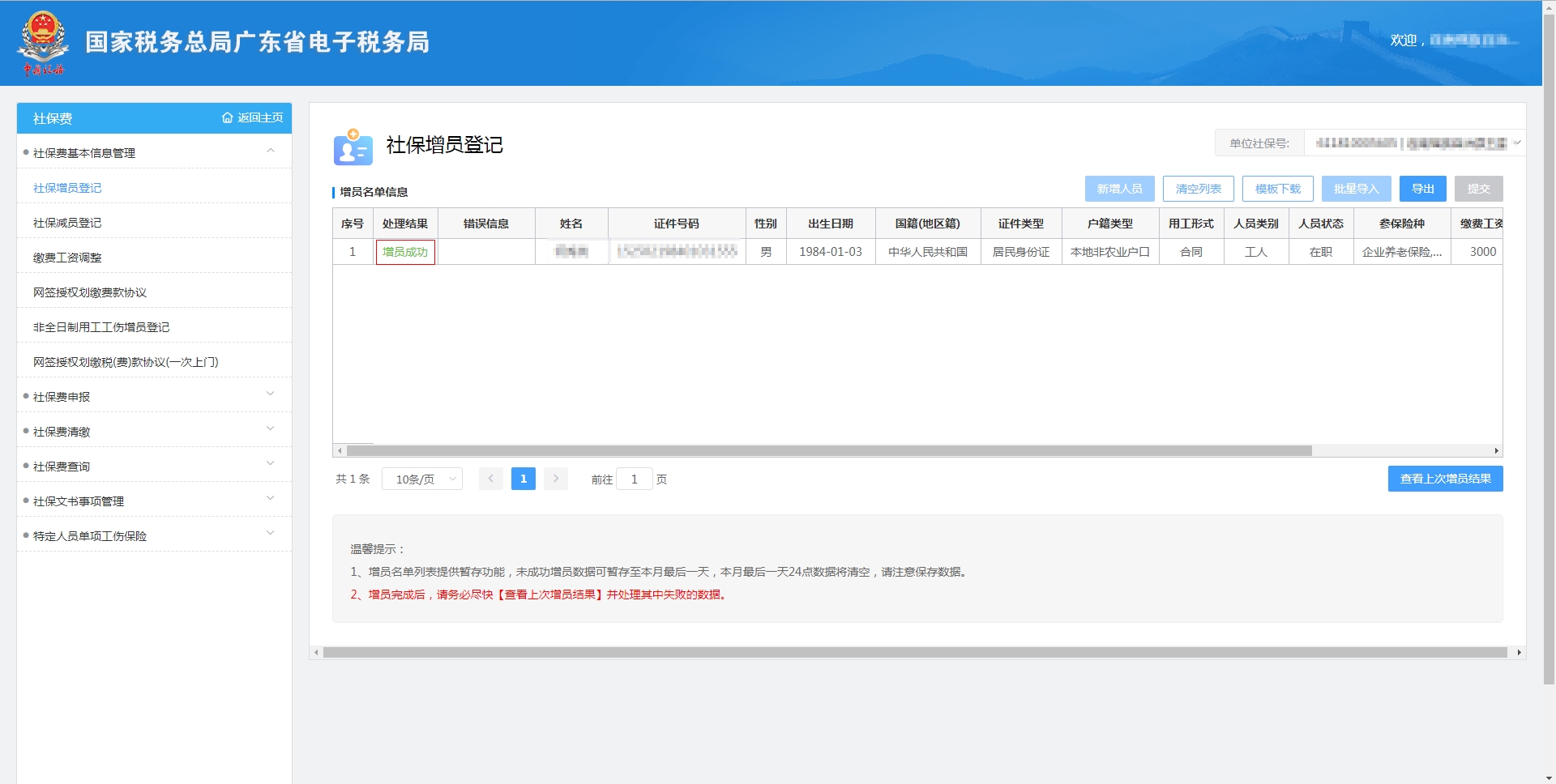Click the 前往 page number input field

[x=634, y=479]
